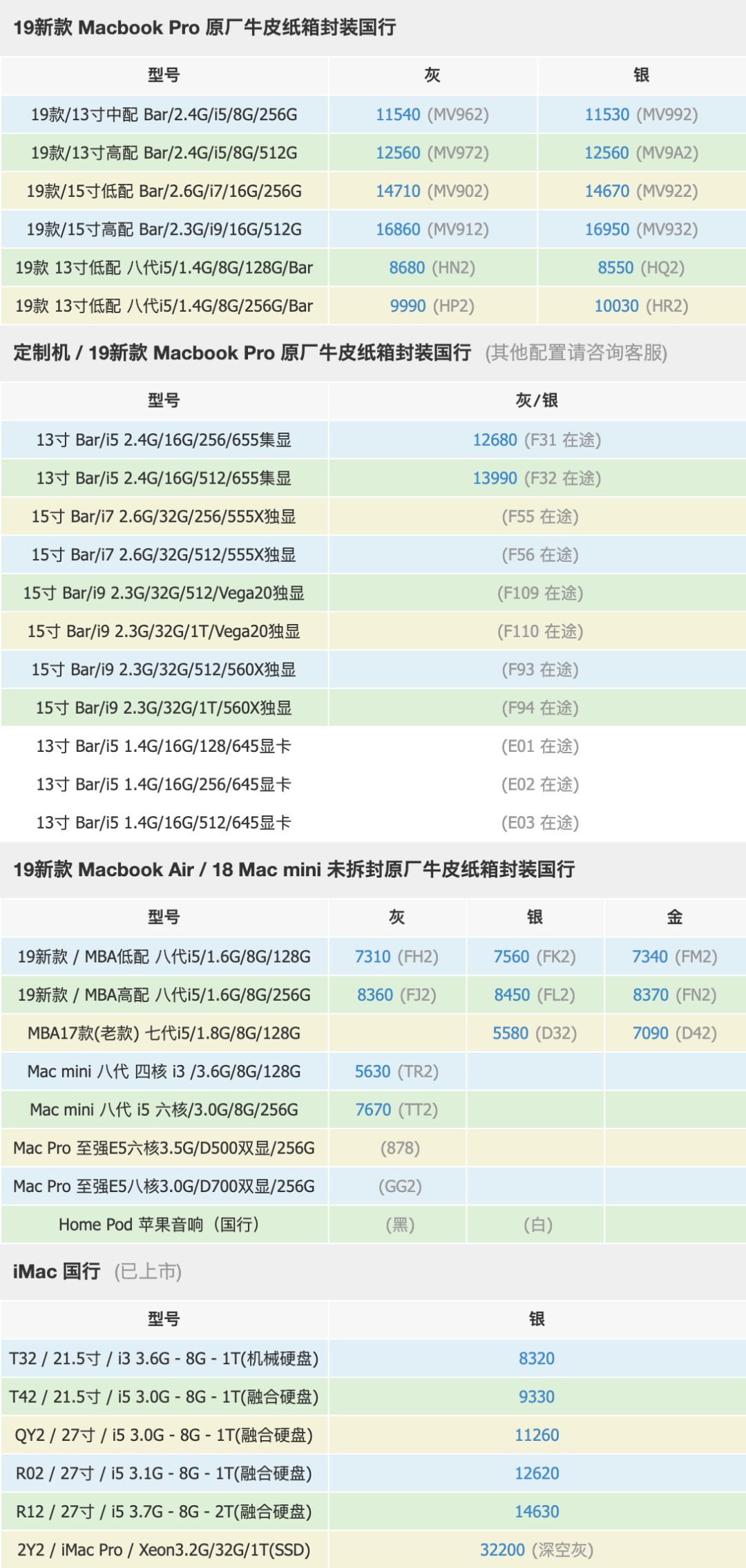Click row MBA17款(老款) 七代i5/1.8G/8G/128G
Viewport: 746px width, 1568px height.
[x=373, y=1034]
